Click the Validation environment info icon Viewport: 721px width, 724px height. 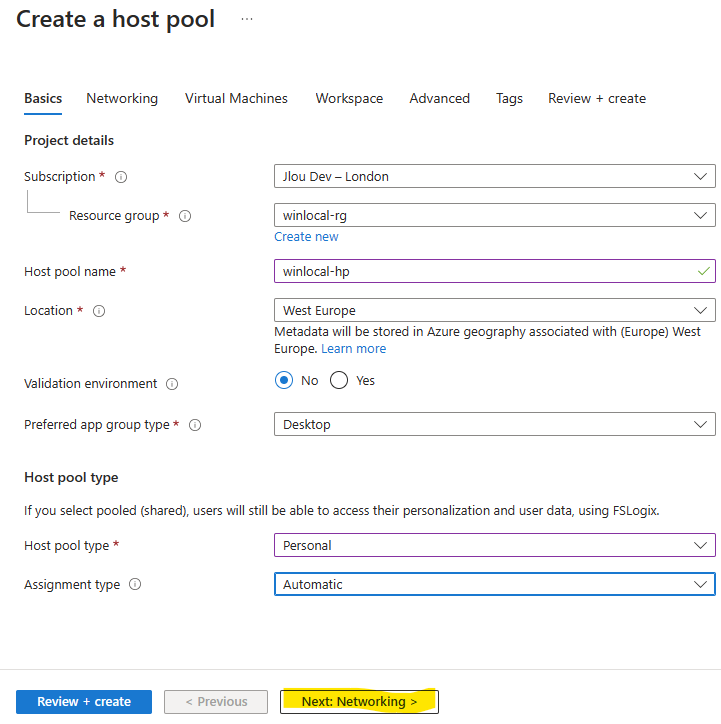(x=172, y=384)
